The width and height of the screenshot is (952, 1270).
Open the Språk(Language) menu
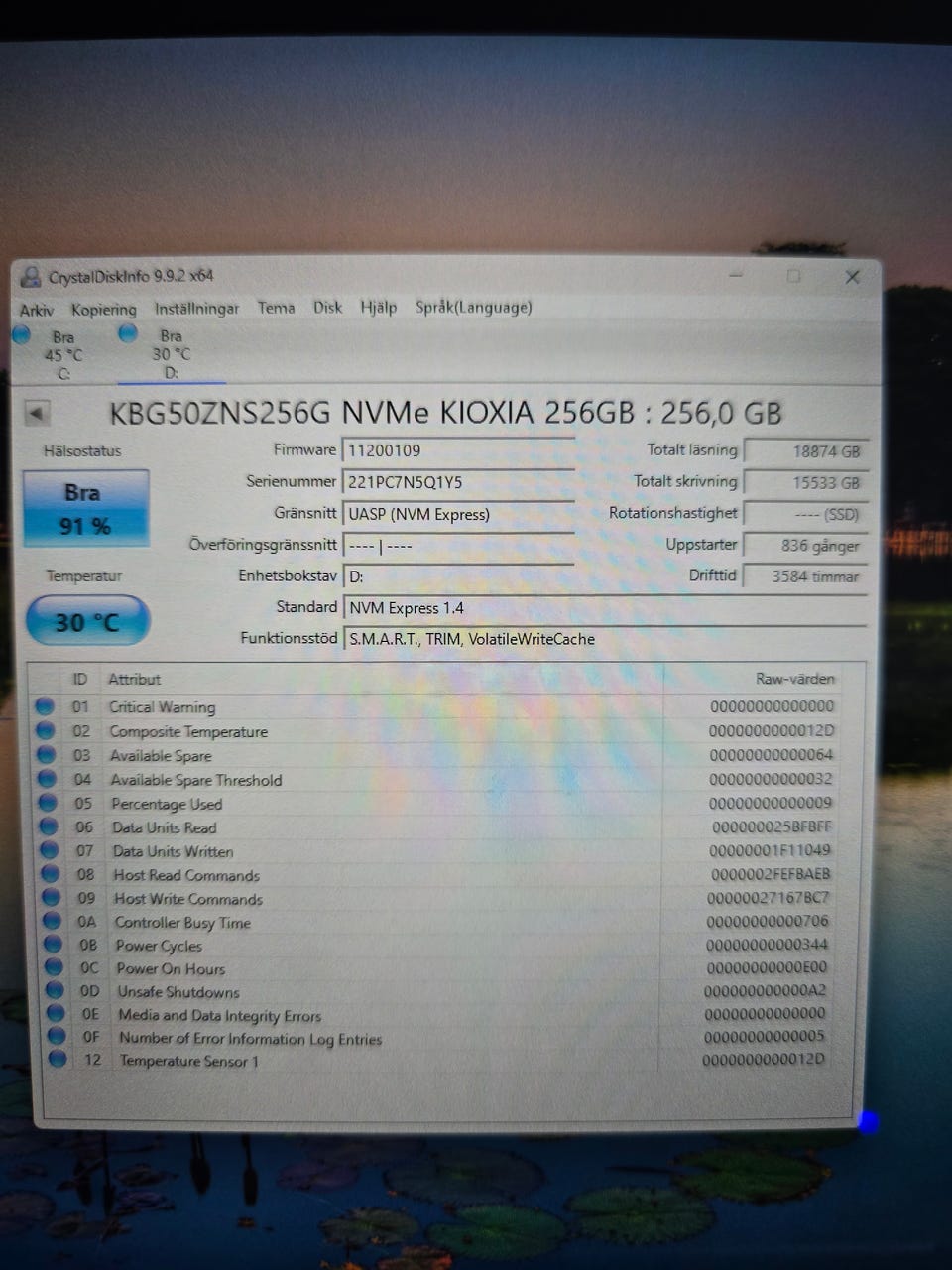tap(474, 308)
